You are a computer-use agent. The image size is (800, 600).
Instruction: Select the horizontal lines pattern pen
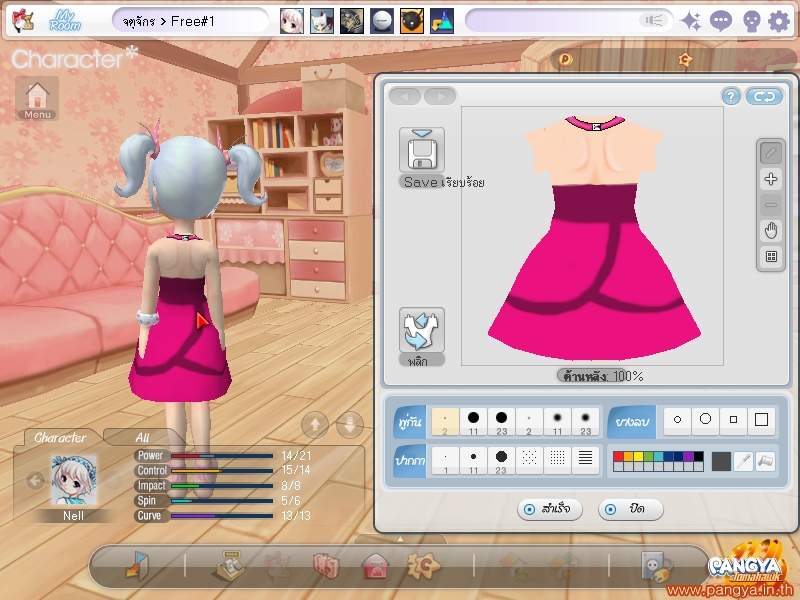coord(585,460)
